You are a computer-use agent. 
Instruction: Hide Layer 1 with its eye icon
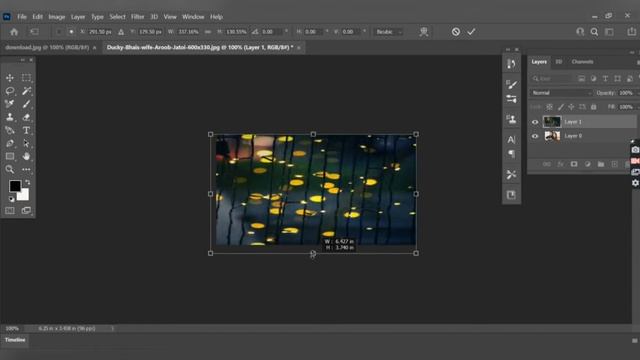coord(535,122)
